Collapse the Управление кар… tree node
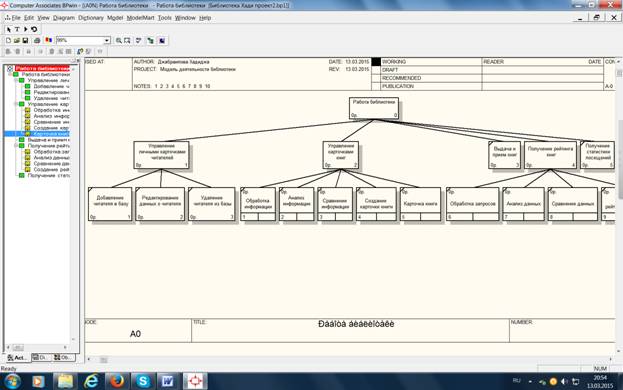The height and width of the screenshot is (390, 623). tap(16, 104)
